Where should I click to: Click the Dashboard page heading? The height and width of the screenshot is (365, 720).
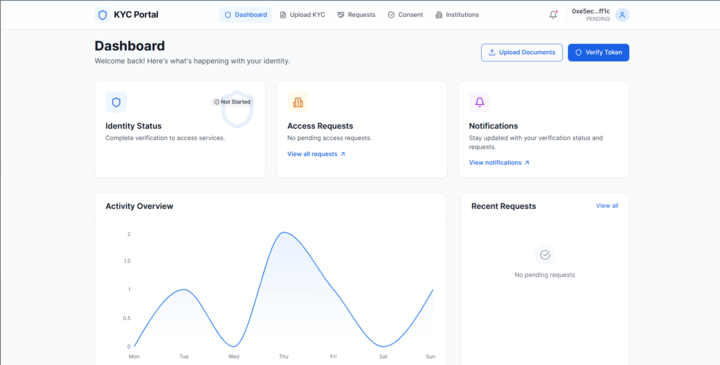tap(130, 46)
